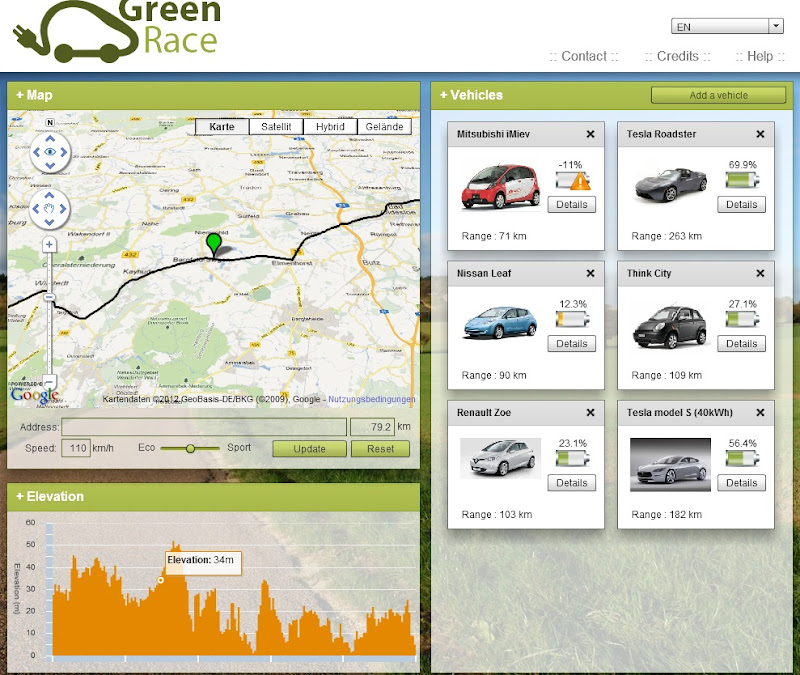The image size is (800, 675).
Task: Click the street view eye control
Action: point(50,152)
